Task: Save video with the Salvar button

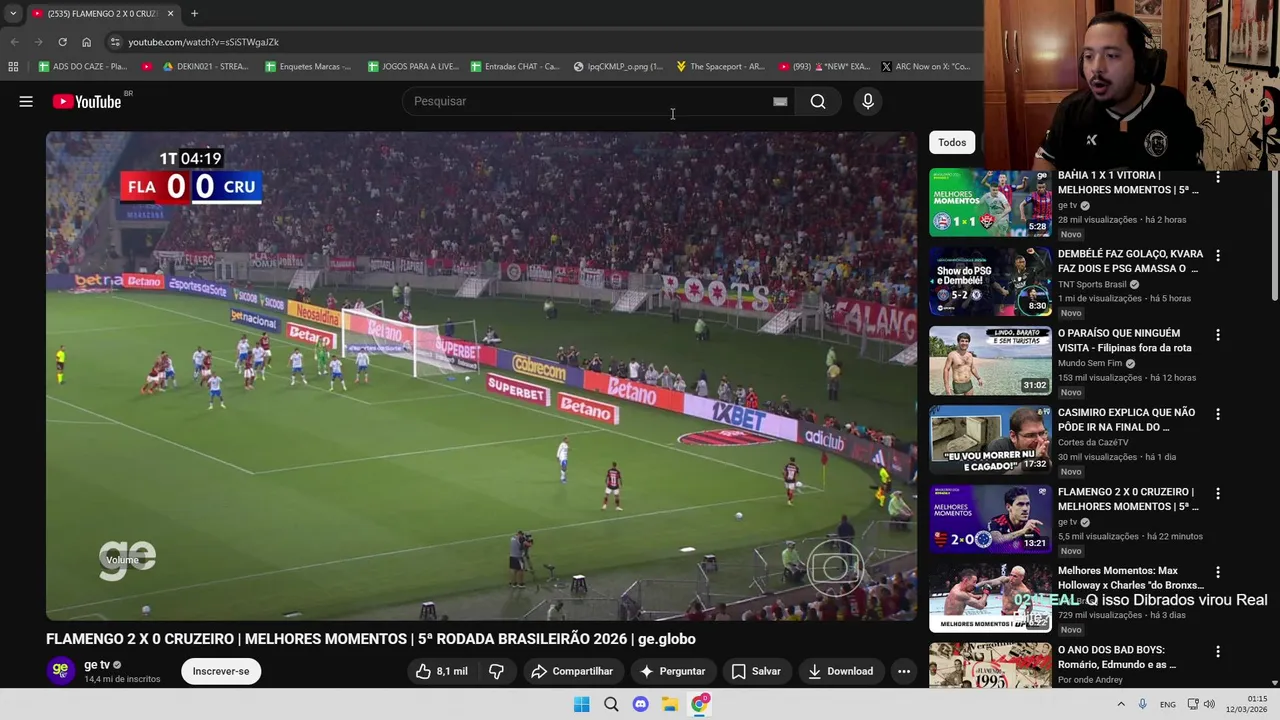Action: 756,671
